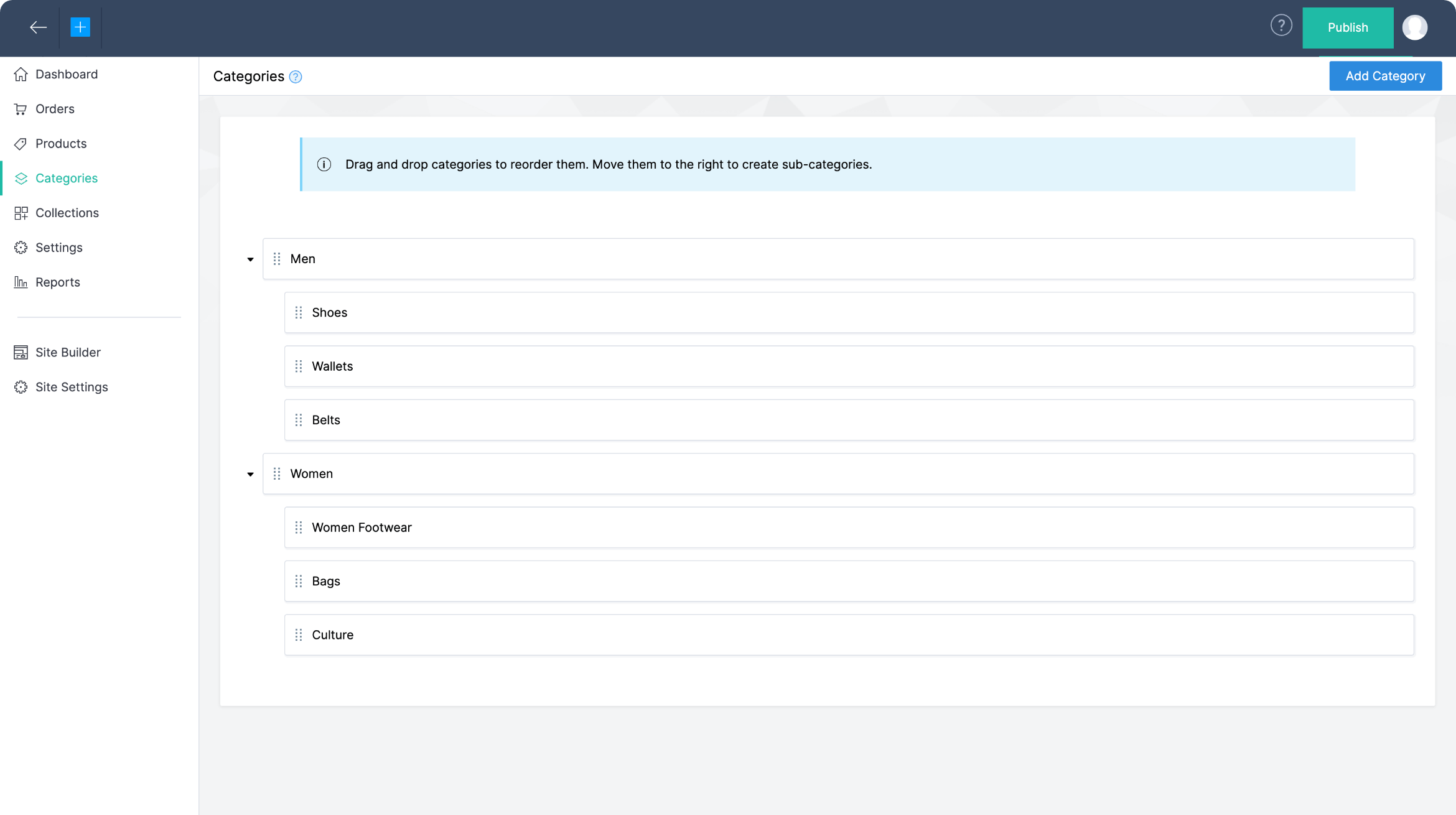Open the Site Builder section
1456x815 pixels.
tap(68, 353)
